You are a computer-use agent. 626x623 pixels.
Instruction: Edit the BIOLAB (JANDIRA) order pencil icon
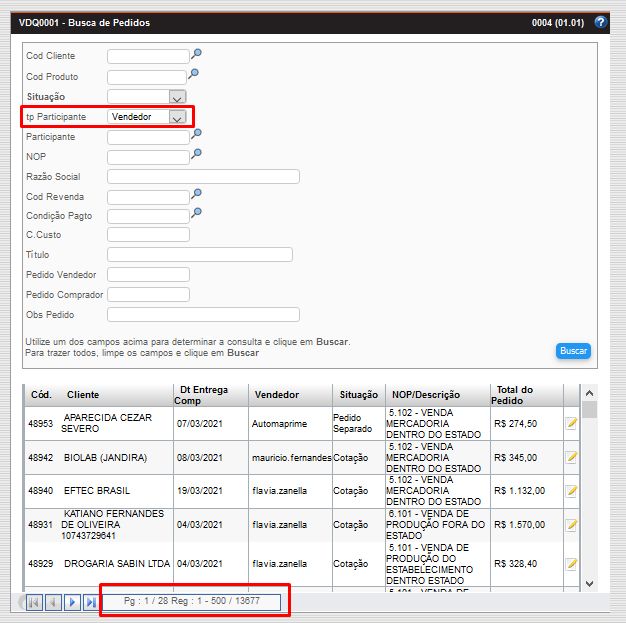pos(572,457)
